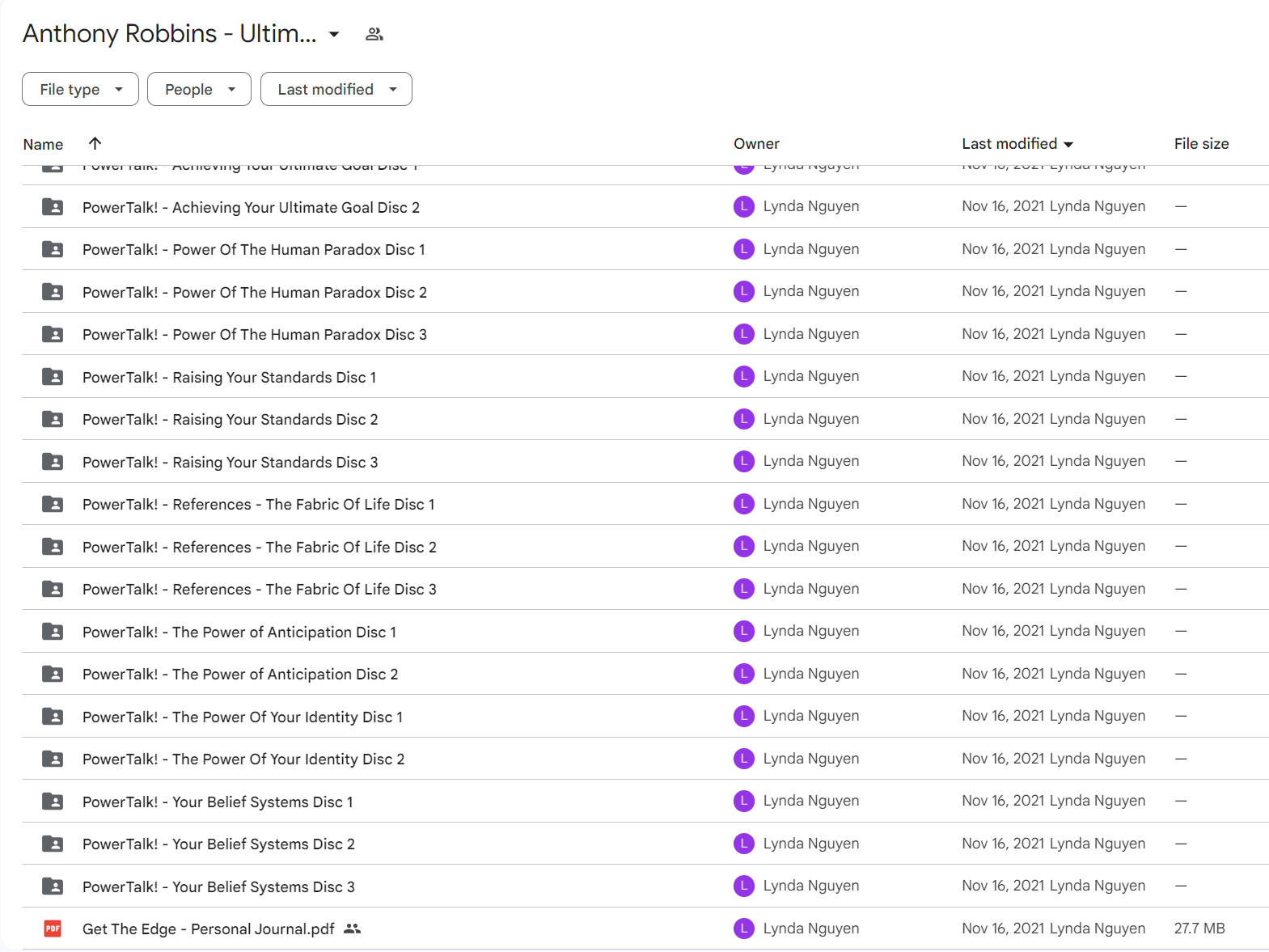Click folder icon for Achieving Your Ultimate Goal Disc 2
The height and width of the screenshot is (952, 1269).
click(x=53, y=207)
